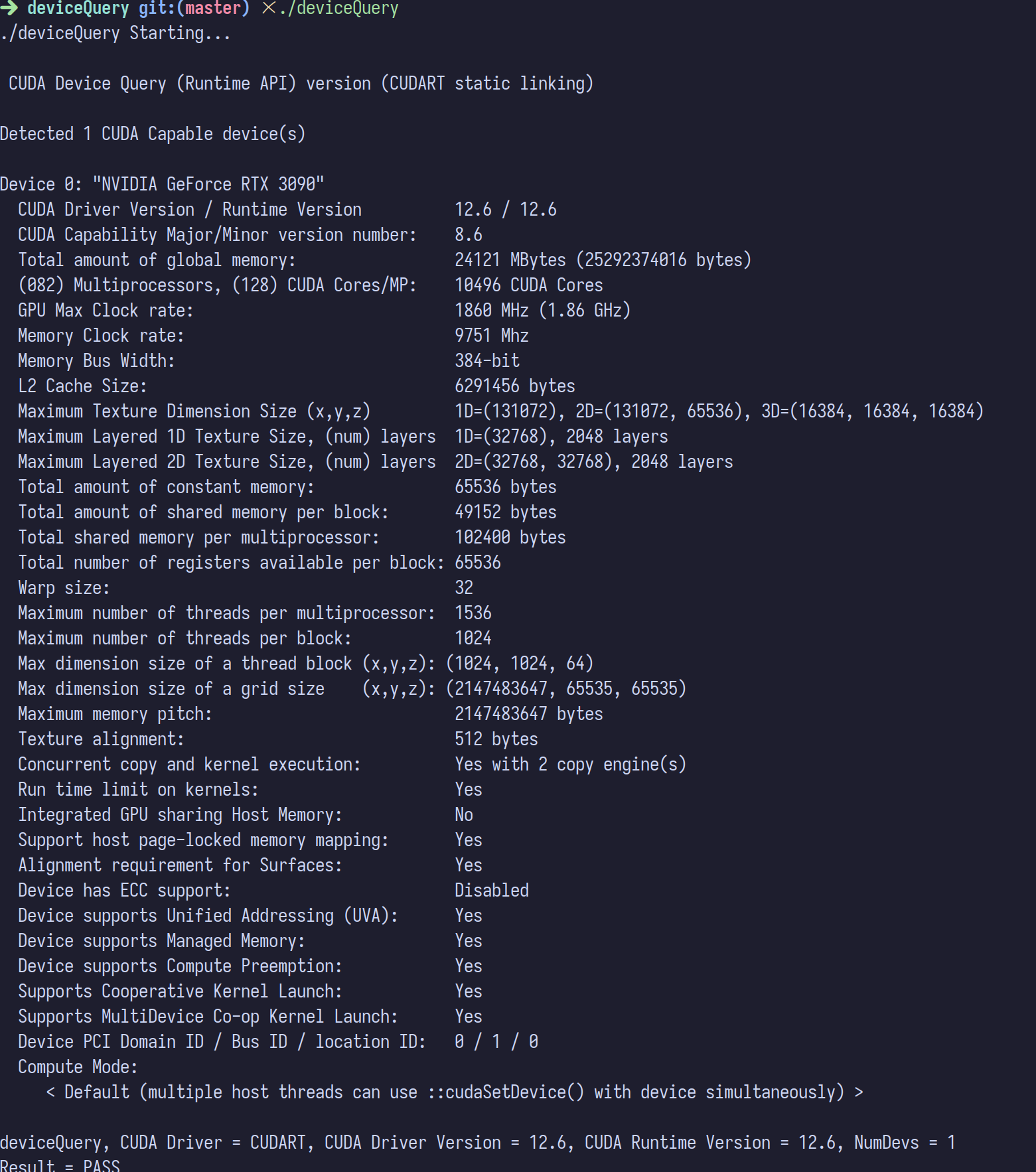Click the Integrated GPU sharing No value
Screen dimensions: 1036x1172
[463, 814]
